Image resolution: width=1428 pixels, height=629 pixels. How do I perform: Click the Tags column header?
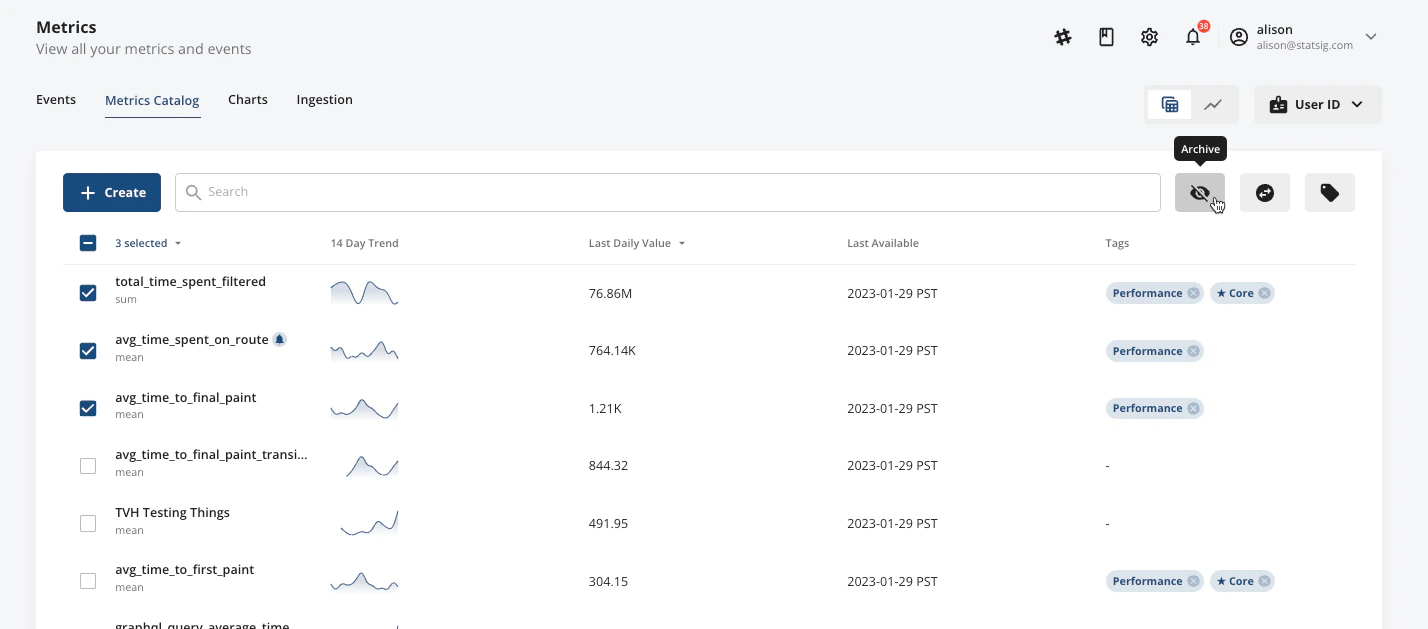click(x=1117, y=243)
